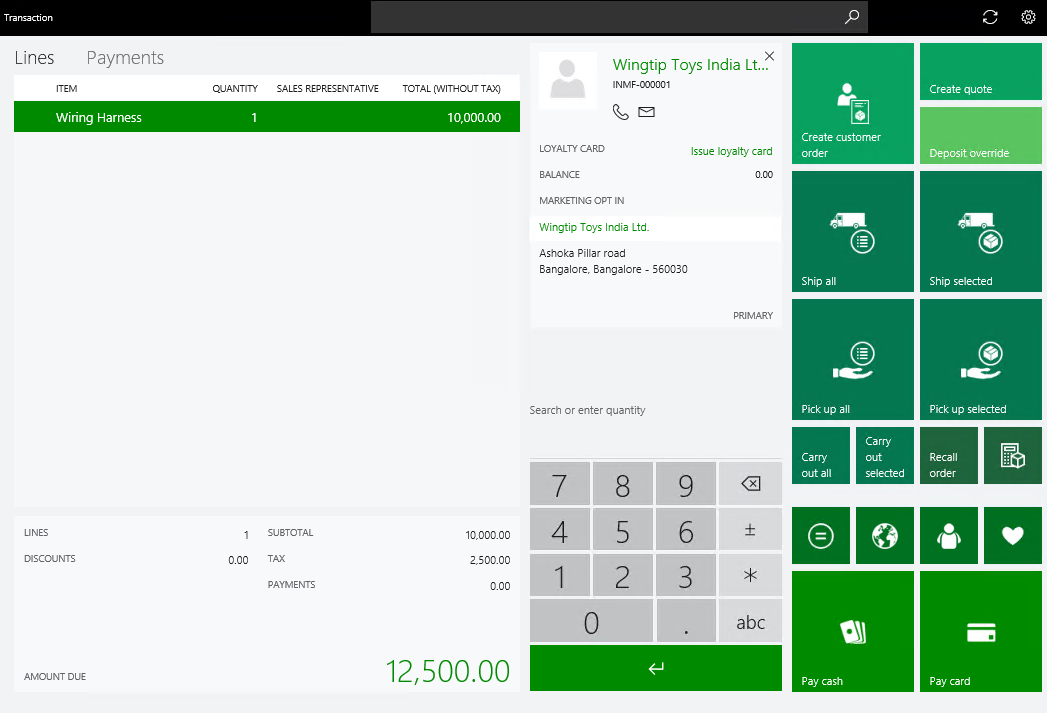The height and width of the screenshot is (713, 1047).
Task: Close the customer card with X
Action: click(769, 56)
